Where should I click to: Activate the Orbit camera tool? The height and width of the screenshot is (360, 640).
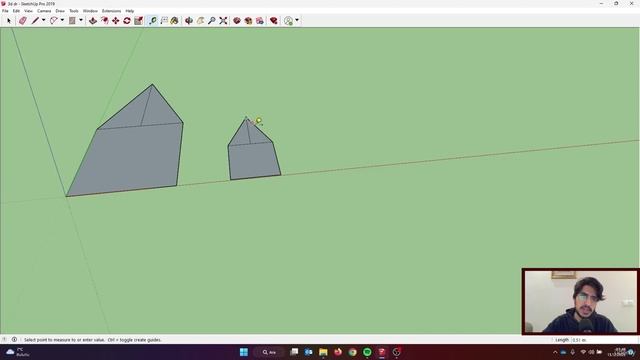pyautogui.click(x=189, y=20)
